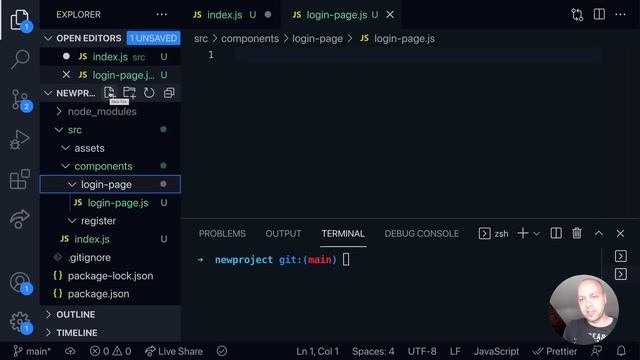Refresh the explorer file tree

point(149,93)
